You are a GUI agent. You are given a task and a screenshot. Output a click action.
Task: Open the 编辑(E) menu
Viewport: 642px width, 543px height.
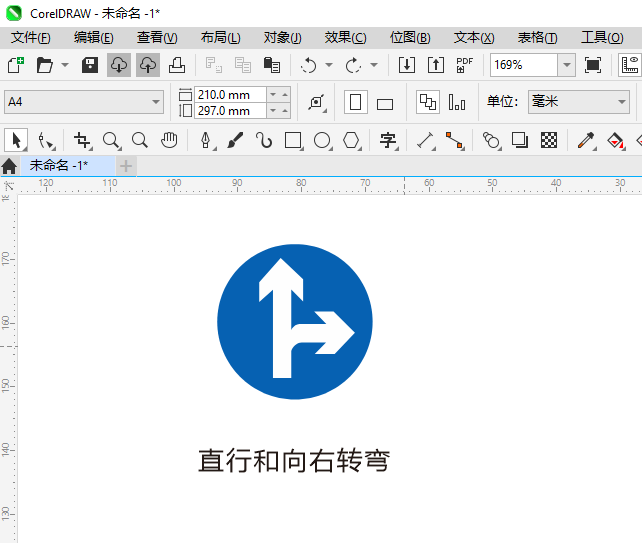point(94,38)
